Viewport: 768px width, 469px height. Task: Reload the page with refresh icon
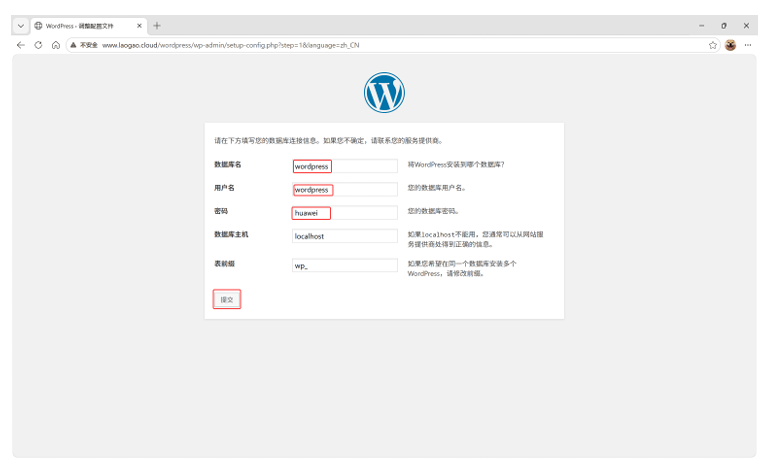click(x=38, y=45)
